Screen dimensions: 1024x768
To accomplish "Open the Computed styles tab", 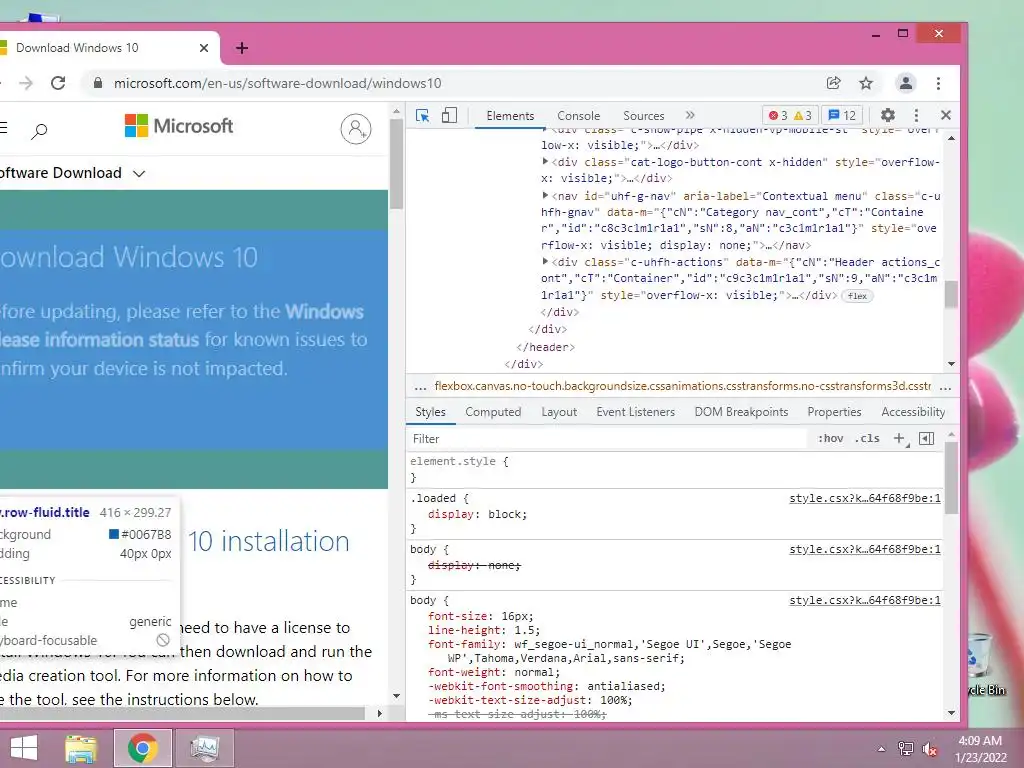I will pos(493,412).
